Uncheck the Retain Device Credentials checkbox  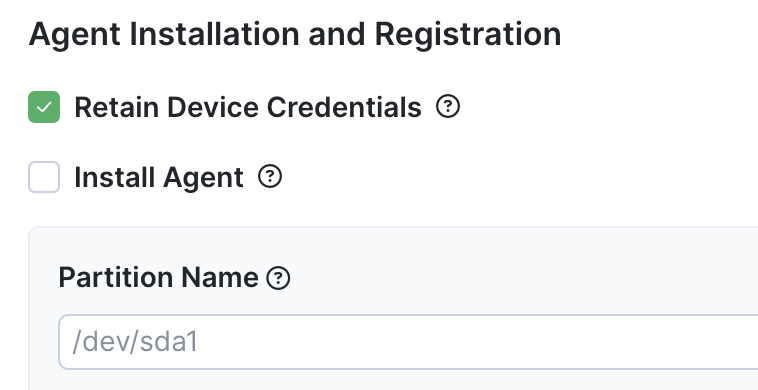44,107
